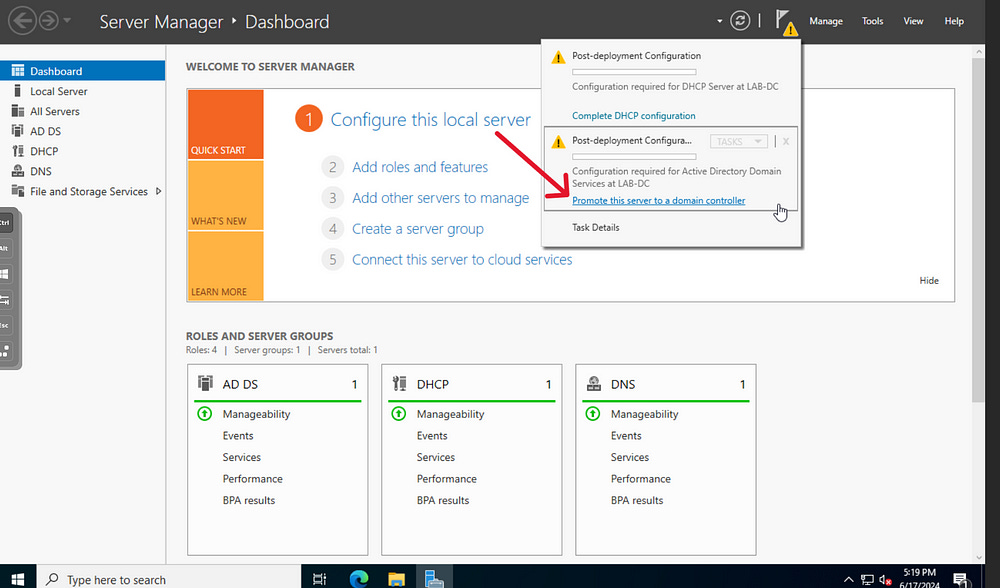
Task: Open Performance in DHCP tile
Action: (x=446, y=479)
